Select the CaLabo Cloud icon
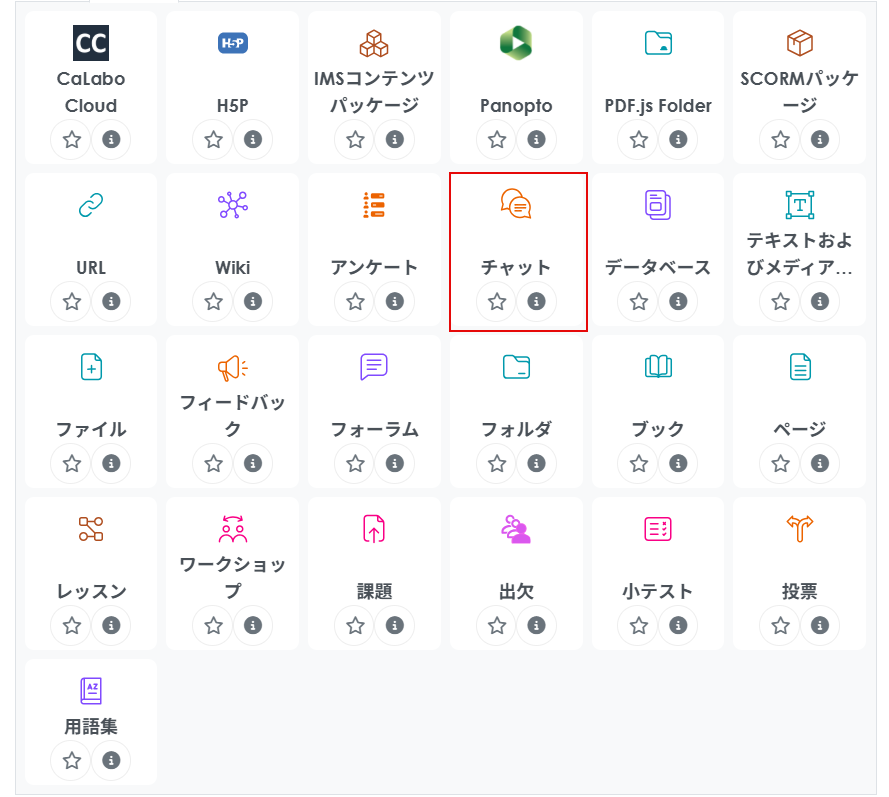 pos(91,43)
